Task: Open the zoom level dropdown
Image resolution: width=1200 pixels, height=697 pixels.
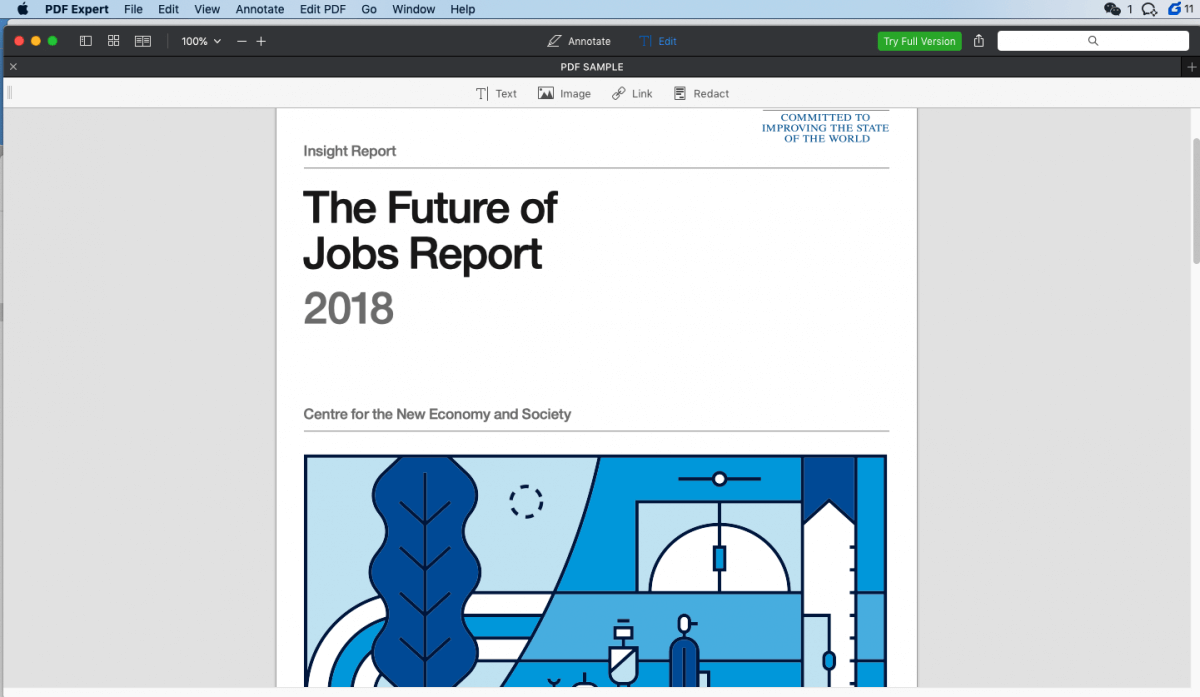Action: 200,41
